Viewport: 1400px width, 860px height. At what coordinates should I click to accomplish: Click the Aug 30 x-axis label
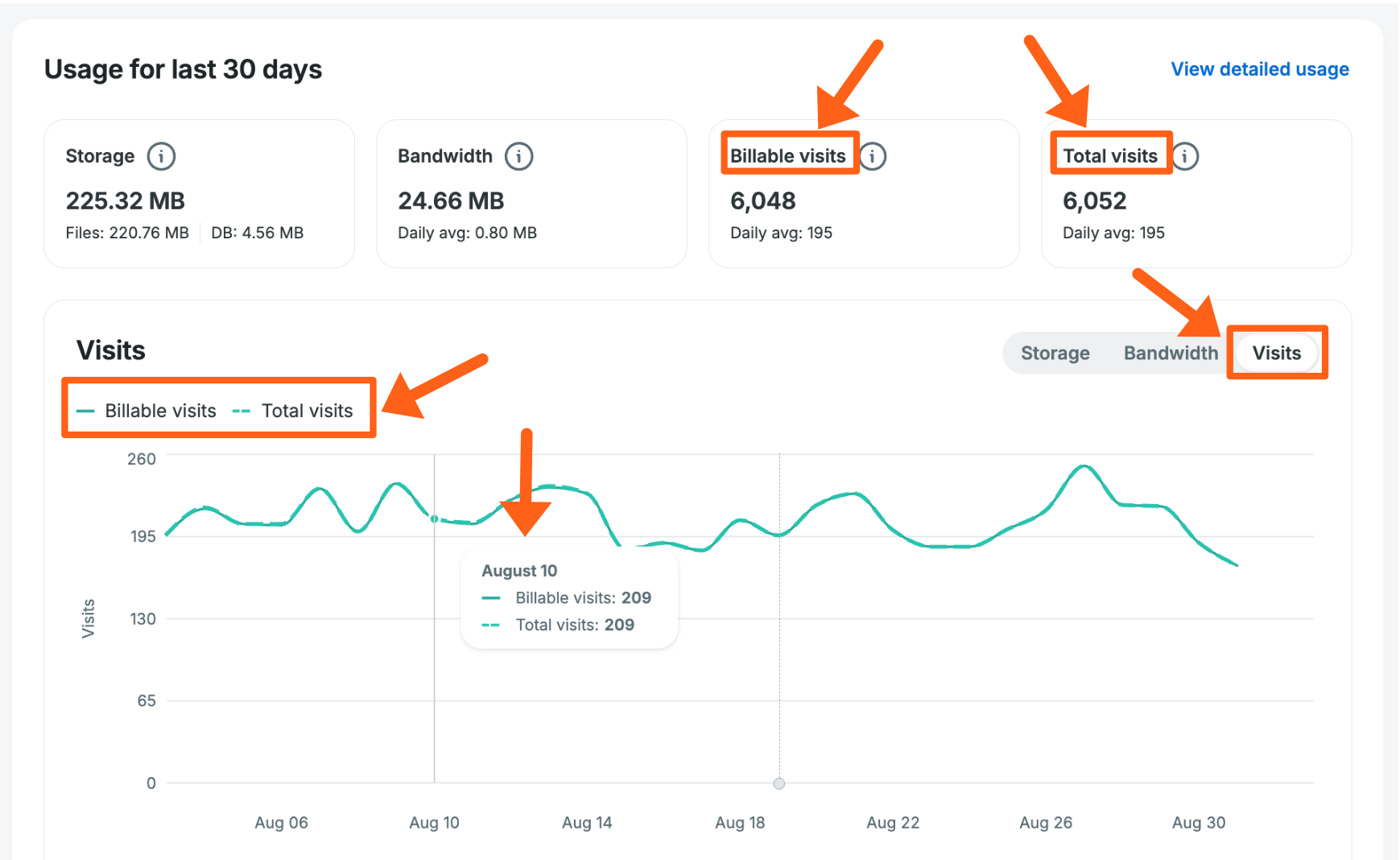(1198, 823)
